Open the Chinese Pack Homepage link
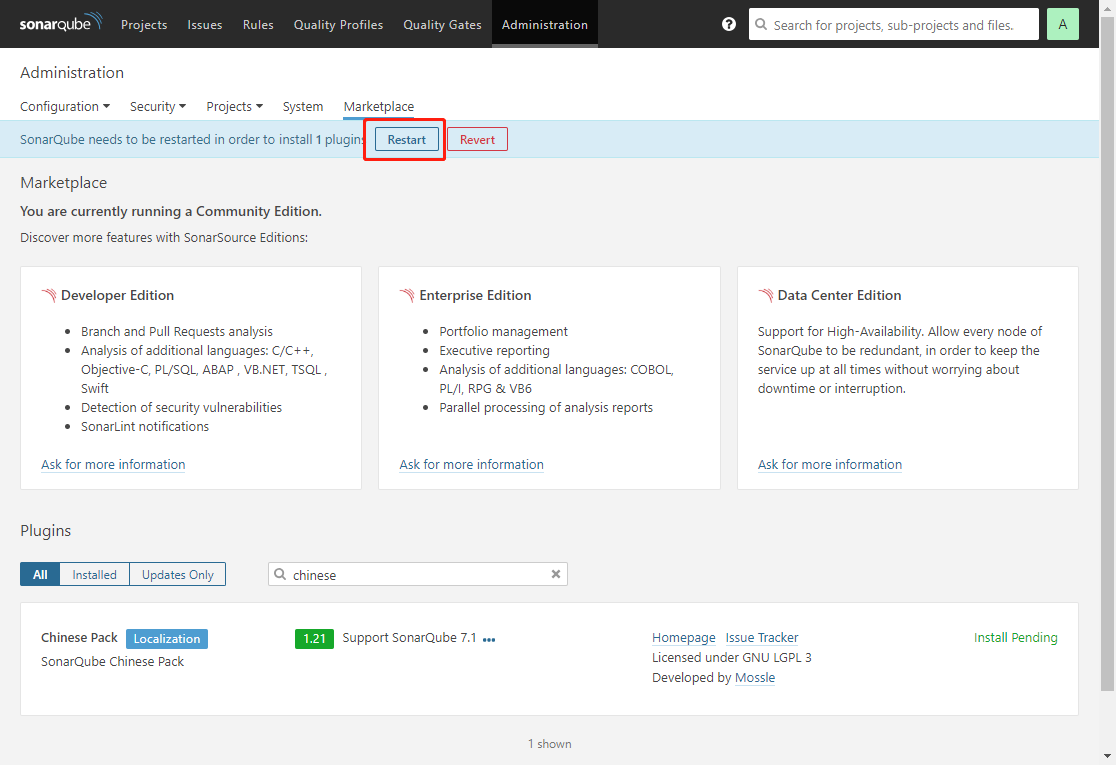 click(x=684, y=638)
